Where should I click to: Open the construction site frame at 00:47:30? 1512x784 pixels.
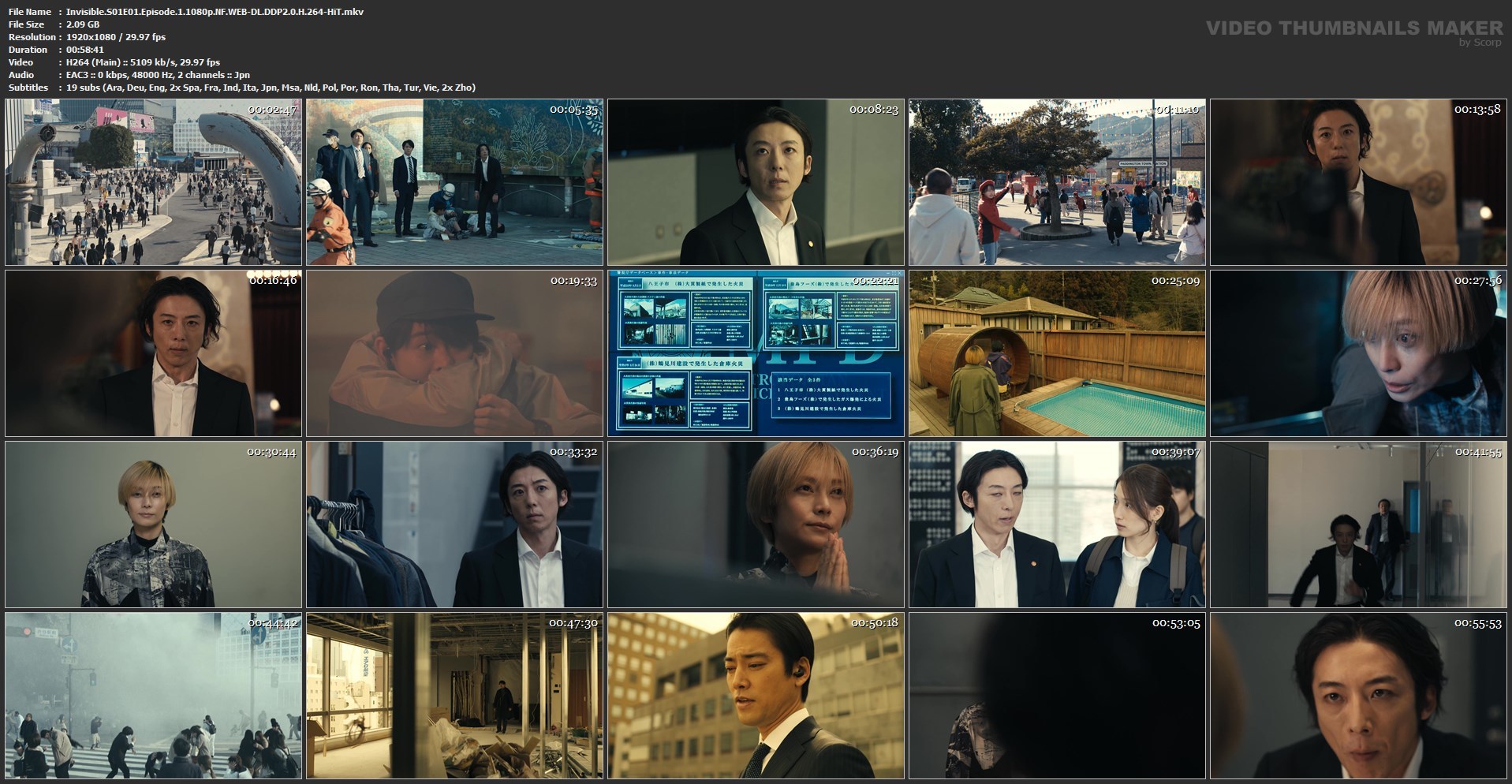[454, 696]
